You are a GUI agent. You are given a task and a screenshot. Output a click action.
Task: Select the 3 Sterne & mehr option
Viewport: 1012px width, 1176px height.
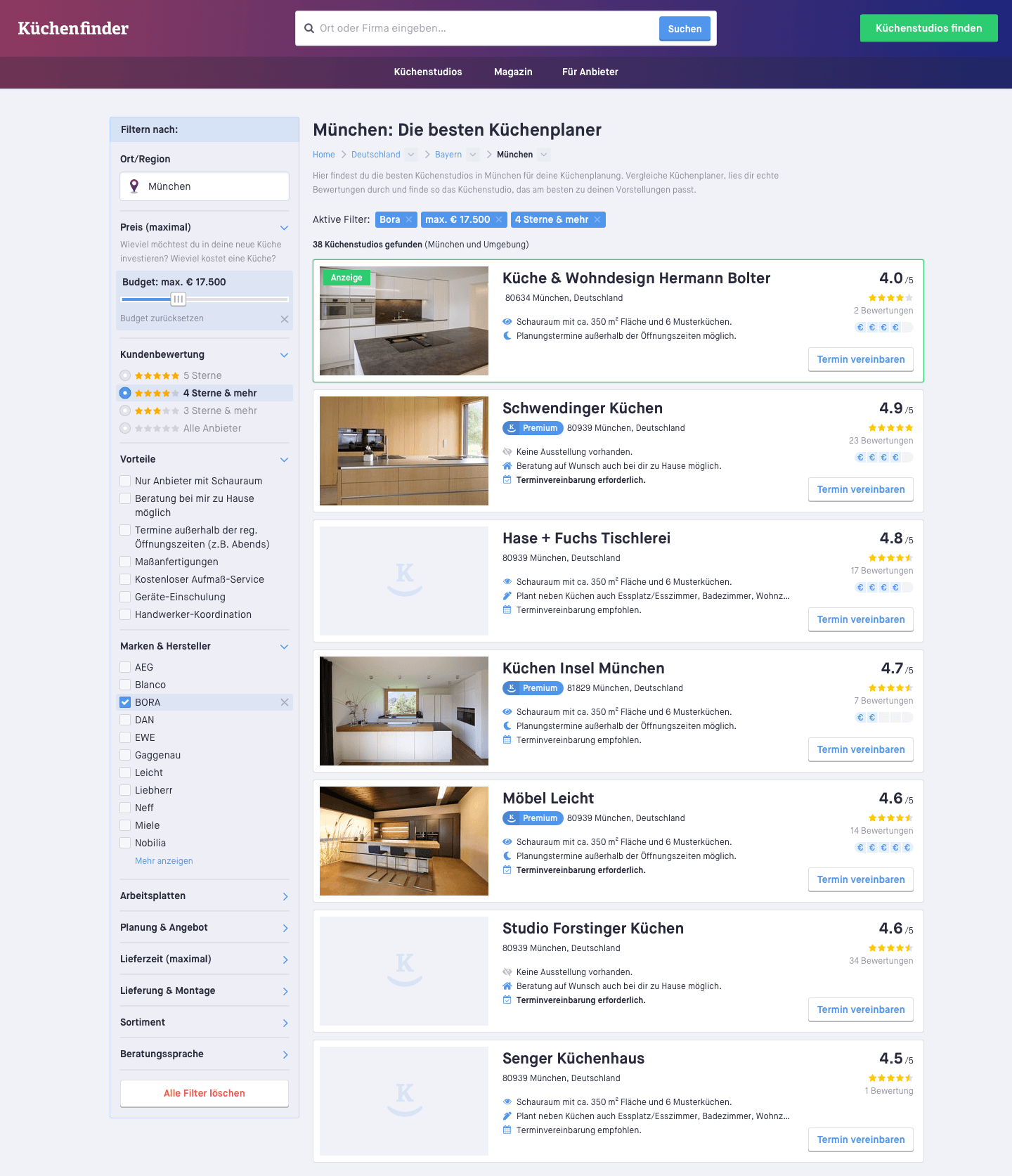pos(125,411)
